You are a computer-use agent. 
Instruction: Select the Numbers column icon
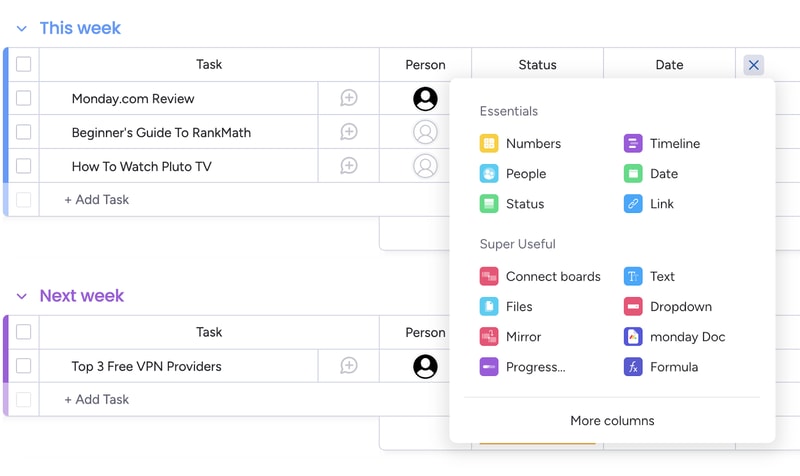(x=489, y=143)
